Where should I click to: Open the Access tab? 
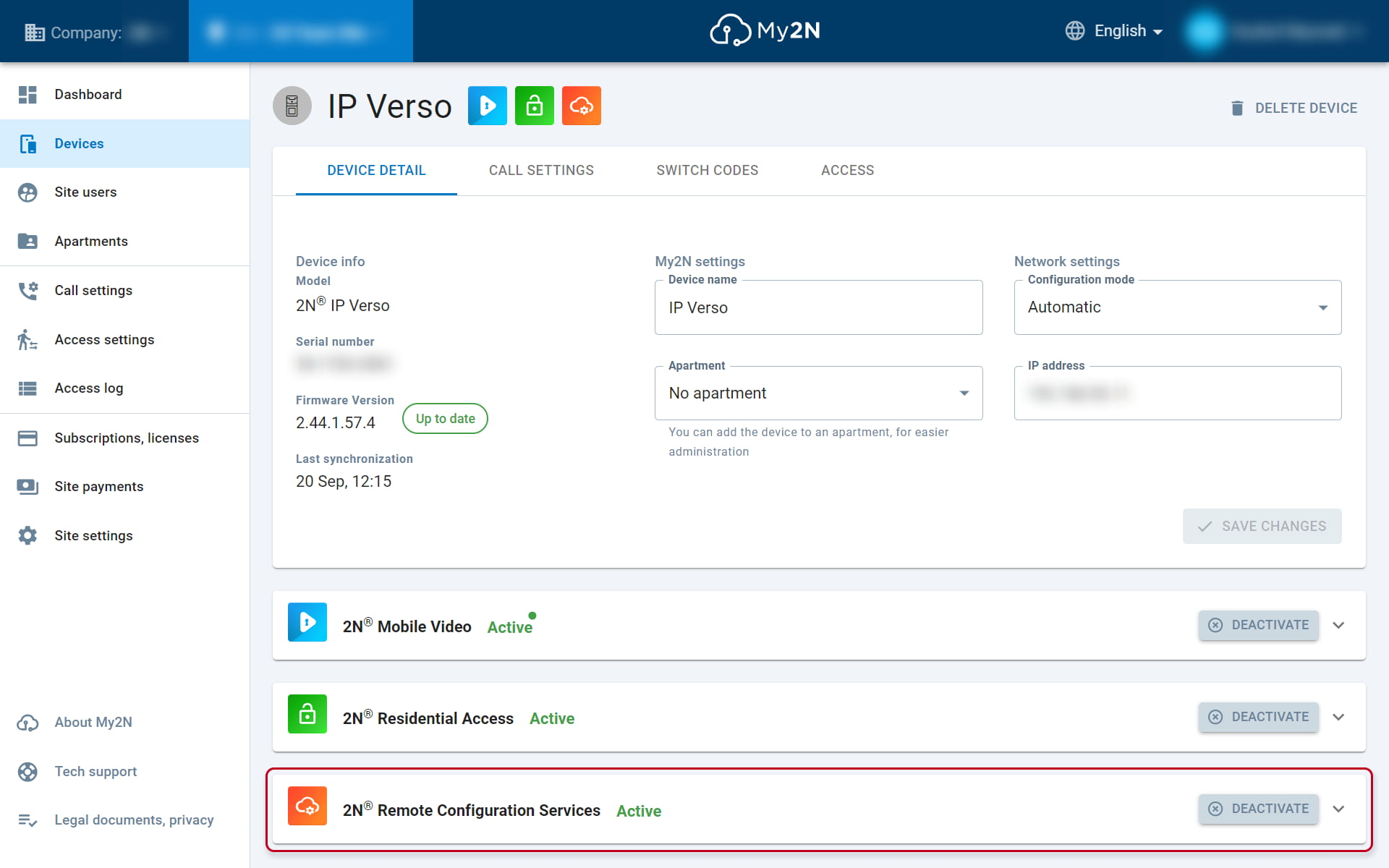pos(848,171)
